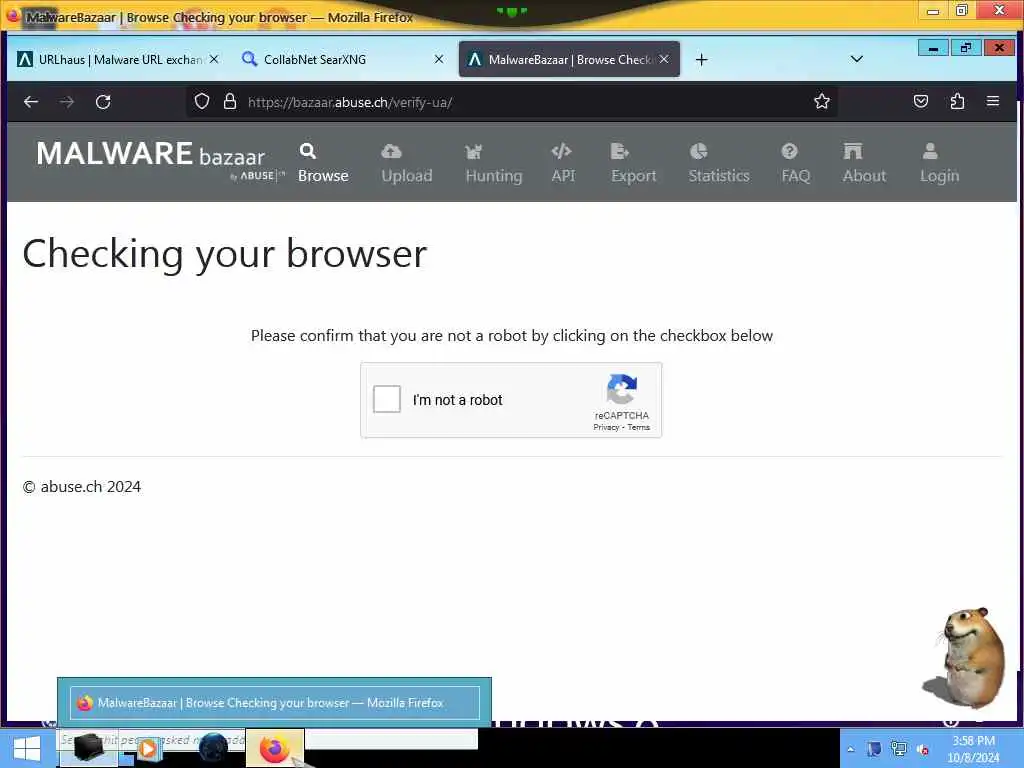Open the Upload cloud icon

tap(391, 152)
